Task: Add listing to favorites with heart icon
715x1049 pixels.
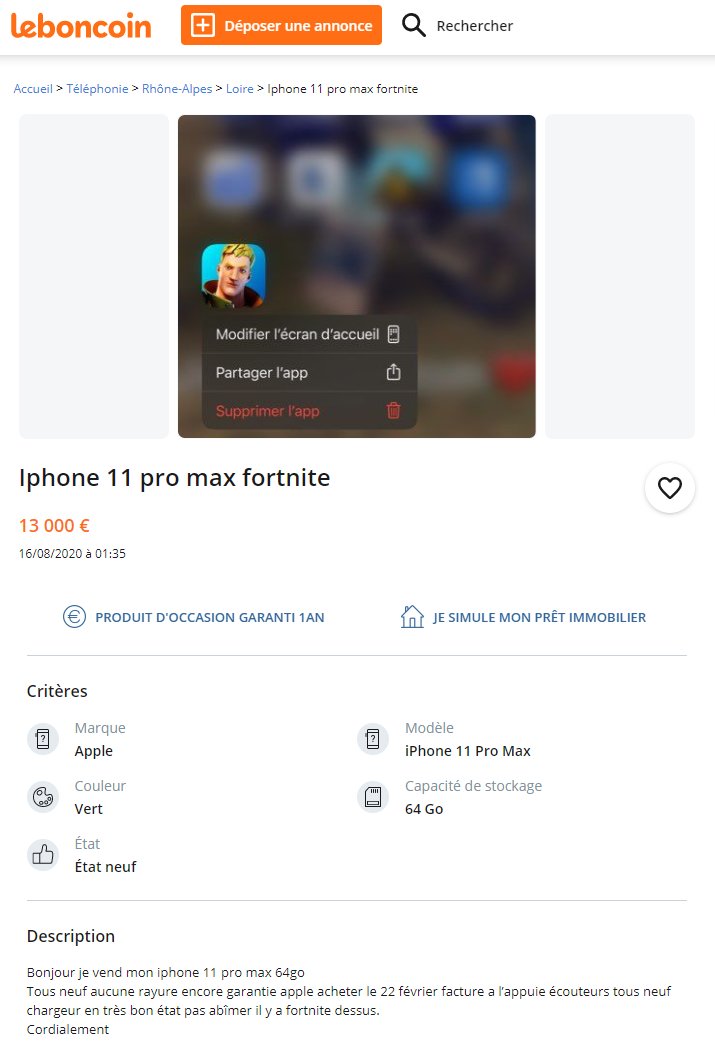Action: point(670,488)
